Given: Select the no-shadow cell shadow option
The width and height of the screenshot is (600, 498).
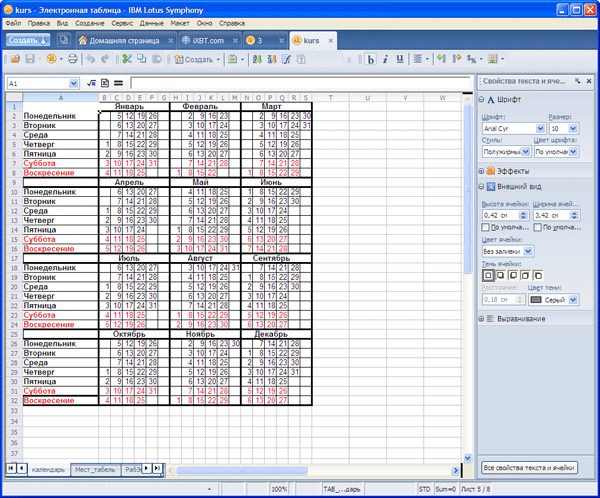Looking at the screenshot, I should 488,275.
